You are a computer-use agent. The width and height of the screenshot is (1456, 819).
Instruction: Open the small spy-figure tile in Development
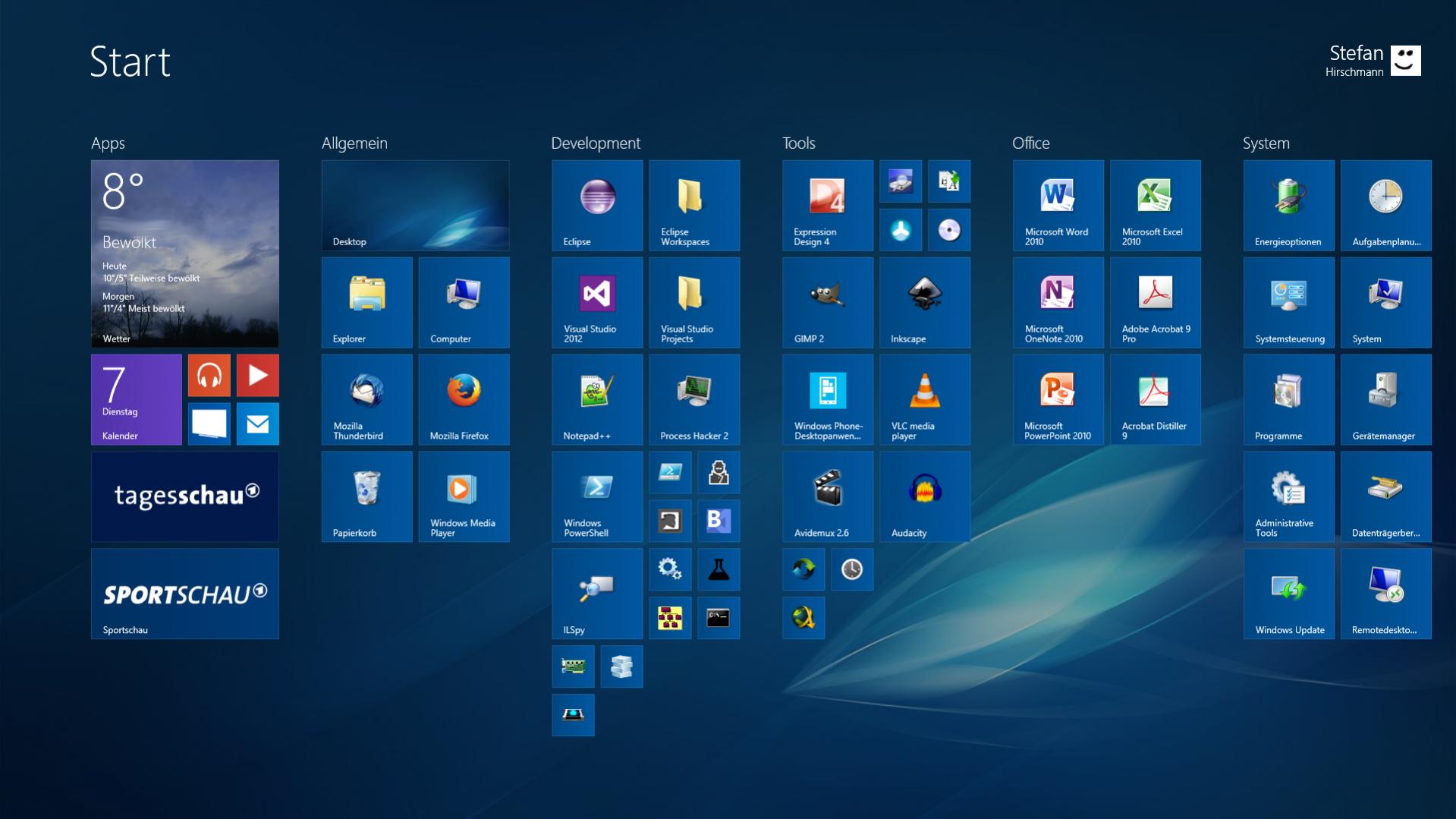point(719,472)
